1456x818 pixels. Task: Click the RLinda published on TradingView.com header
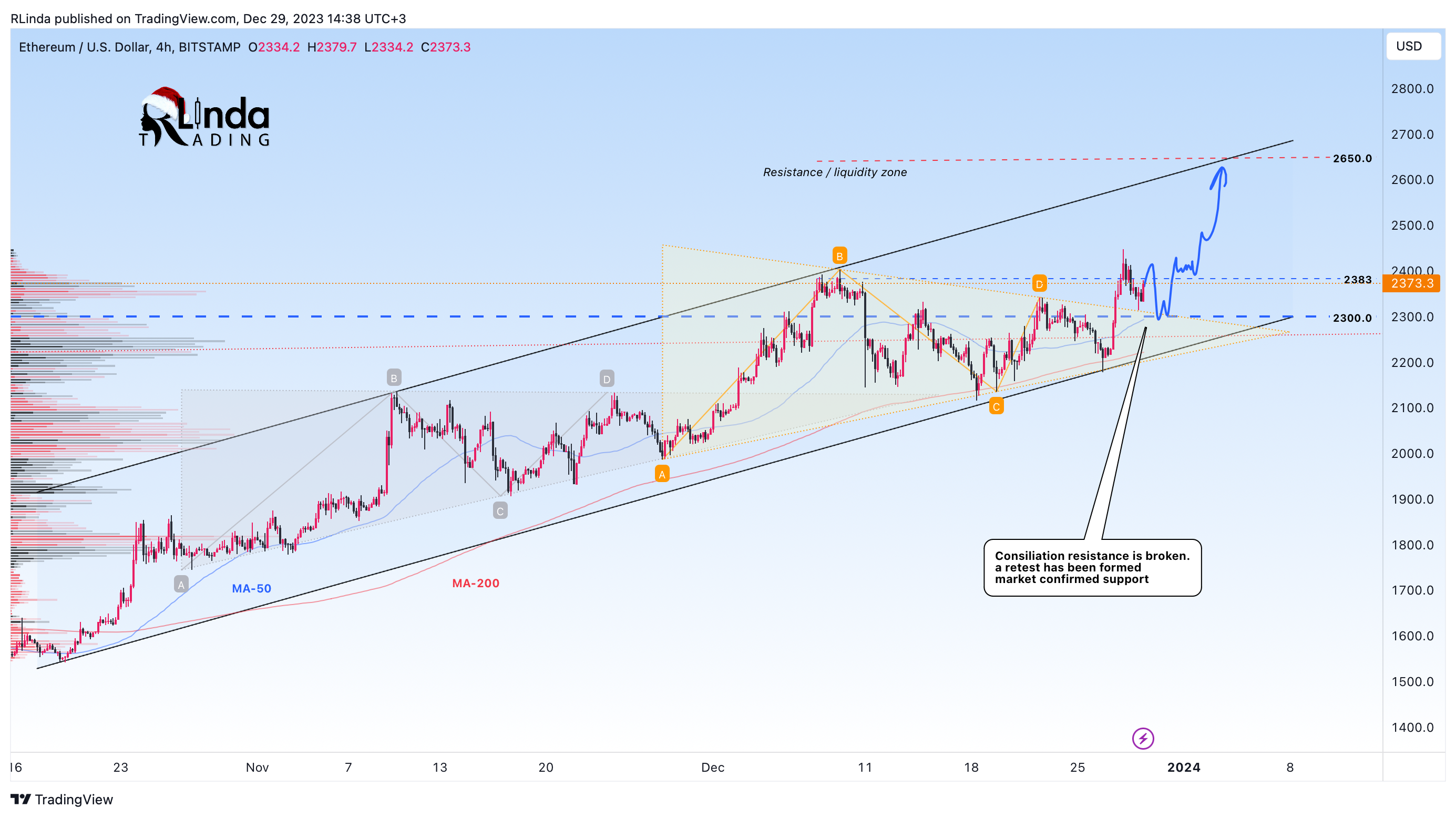point(208,18)
